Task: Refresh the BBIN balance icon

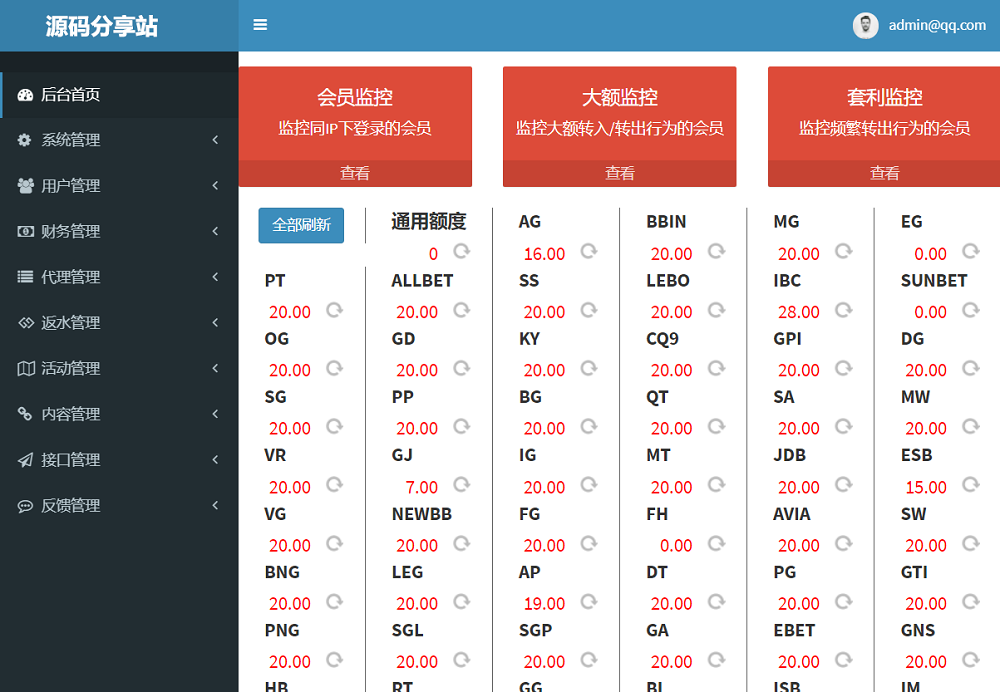Action: (716, 251)
